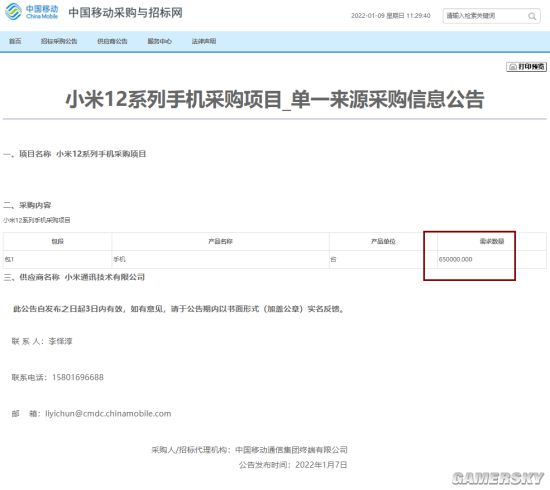
Task: Click the China Mobile logo
Action: pyautogui.click(x=32, y=12)
